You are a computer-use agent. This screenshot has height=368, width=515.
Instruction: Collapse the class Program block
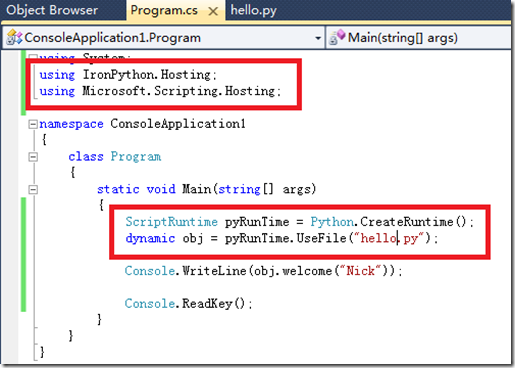(33, 157)
